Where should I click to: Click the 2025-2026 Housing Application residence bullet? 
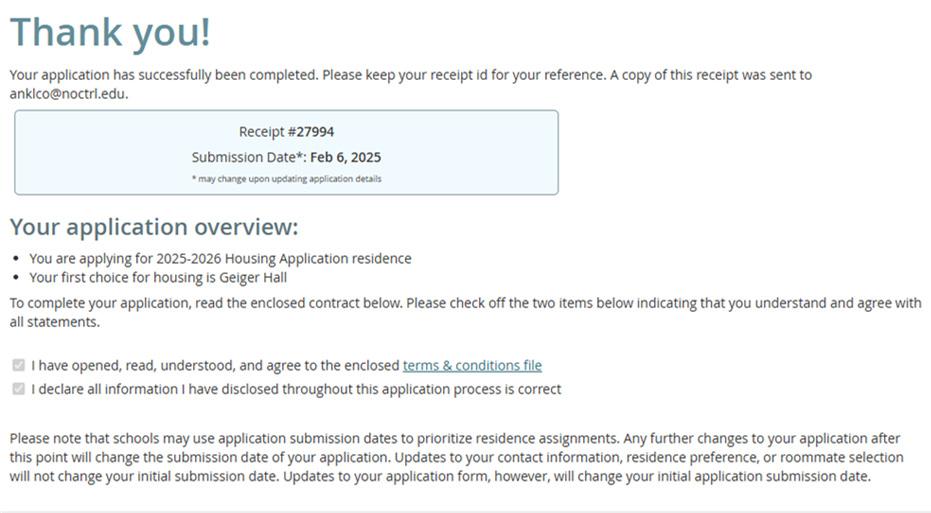[220, 258]
